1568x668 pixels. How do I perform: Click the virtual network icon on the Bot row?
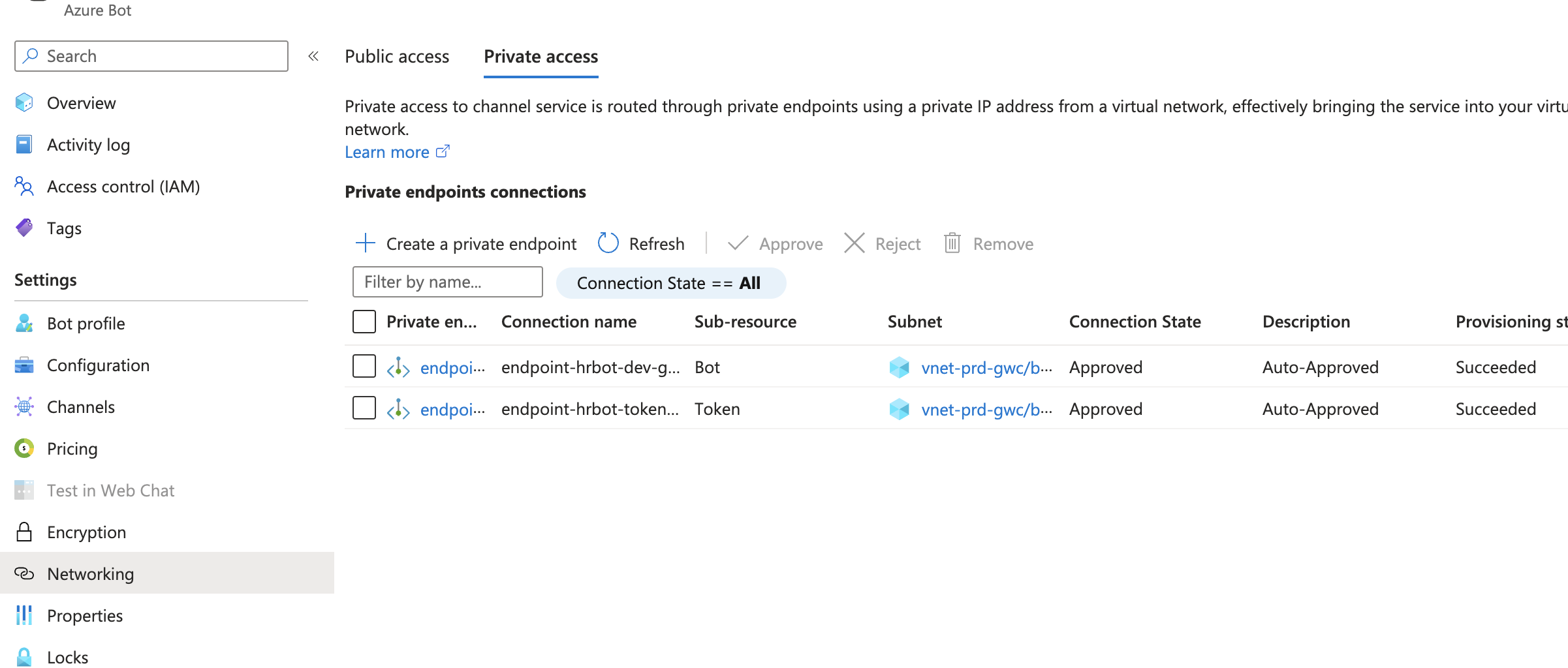coord(900,367)
